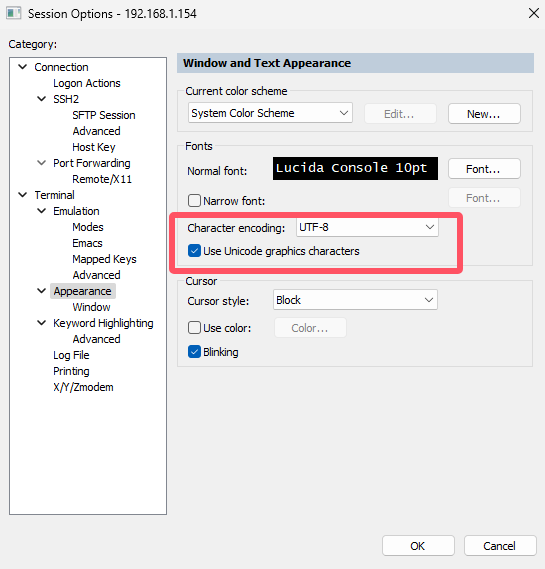The width and height of the screenshot is (545, 569).
Task: Confirm settings with the OK button
Action: tap(418, 545)
